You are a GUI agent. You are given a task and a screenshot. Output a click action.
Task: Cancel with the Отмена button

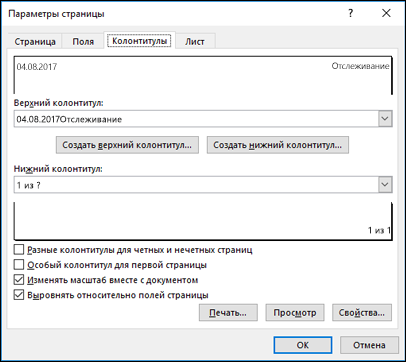click(369, 345)
